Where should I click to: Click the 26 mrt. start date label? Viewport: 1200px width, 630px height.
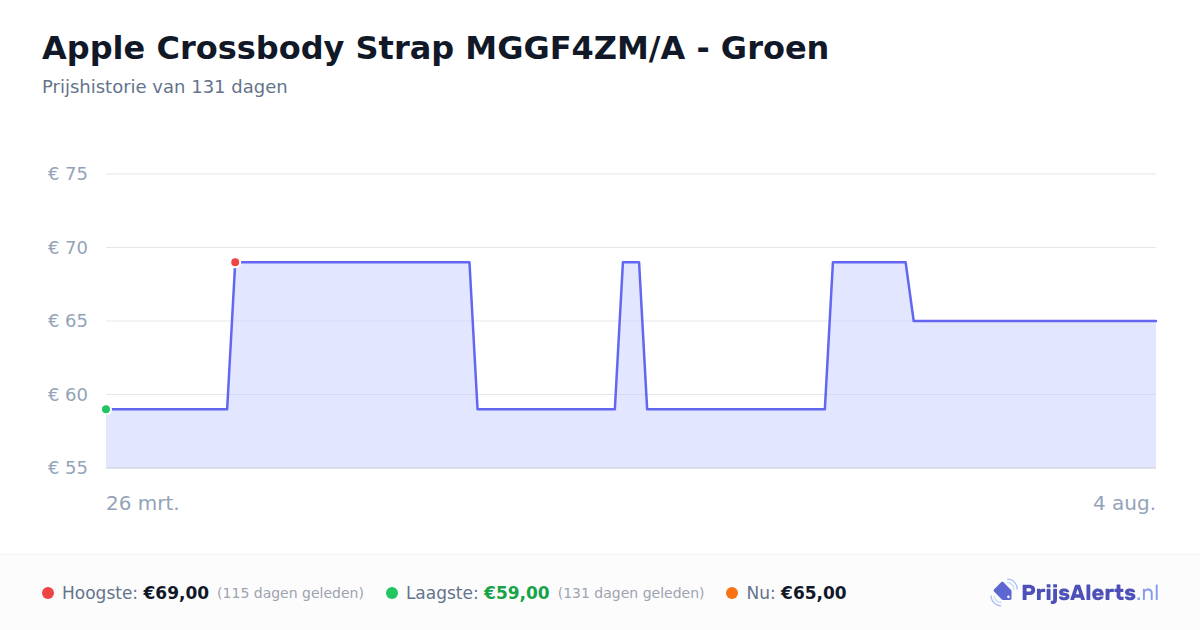[x=143, y=503]
